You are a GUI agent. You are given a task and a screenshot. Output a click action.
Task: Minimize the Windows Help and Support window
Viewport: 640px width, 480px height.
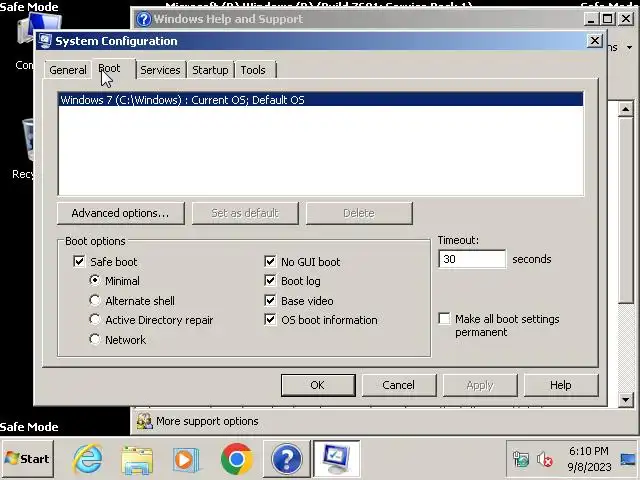pyautogui.click(x=591, y=18)
